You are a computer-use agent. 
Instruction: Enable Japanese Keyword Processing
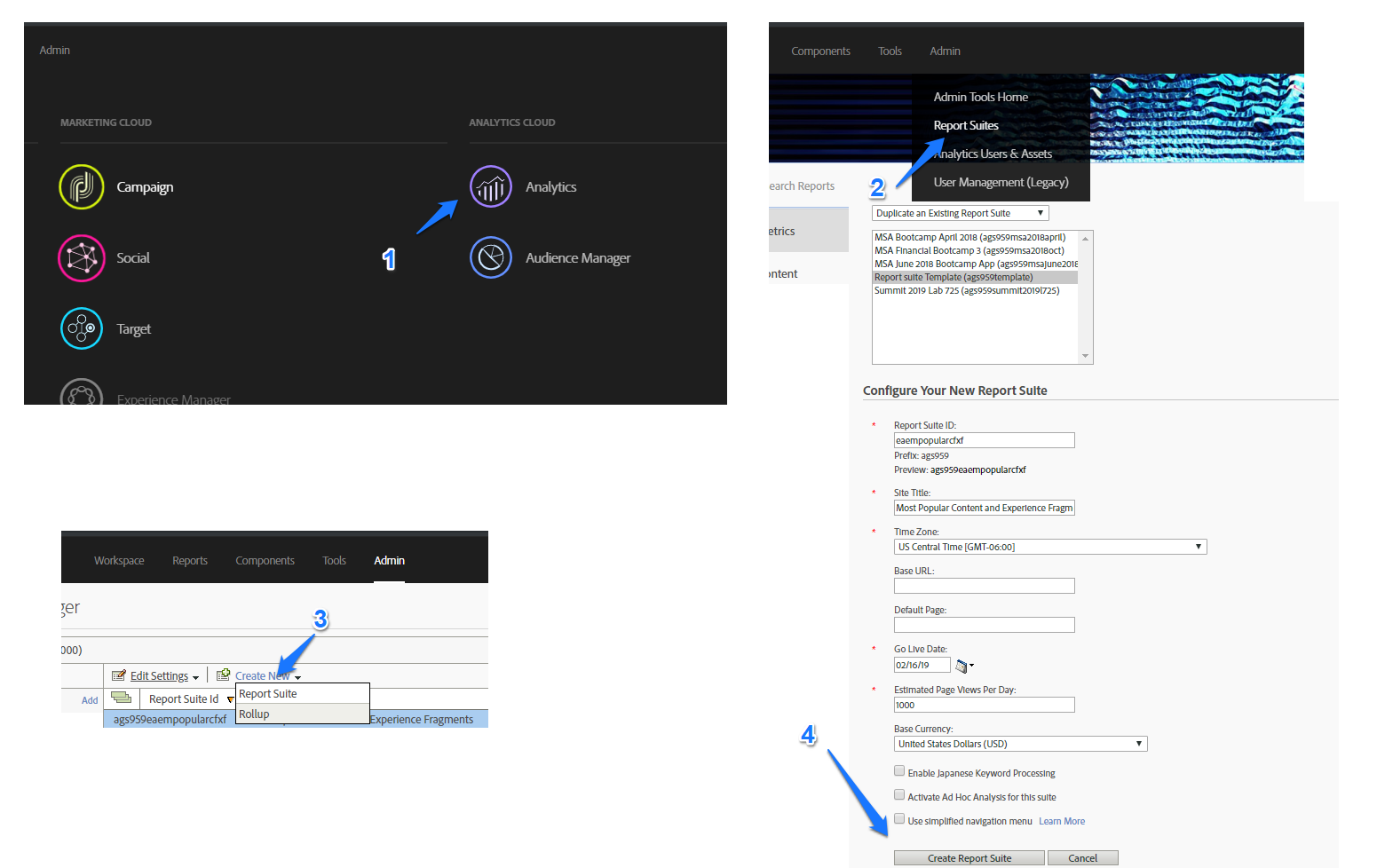(x=899, y=770)
